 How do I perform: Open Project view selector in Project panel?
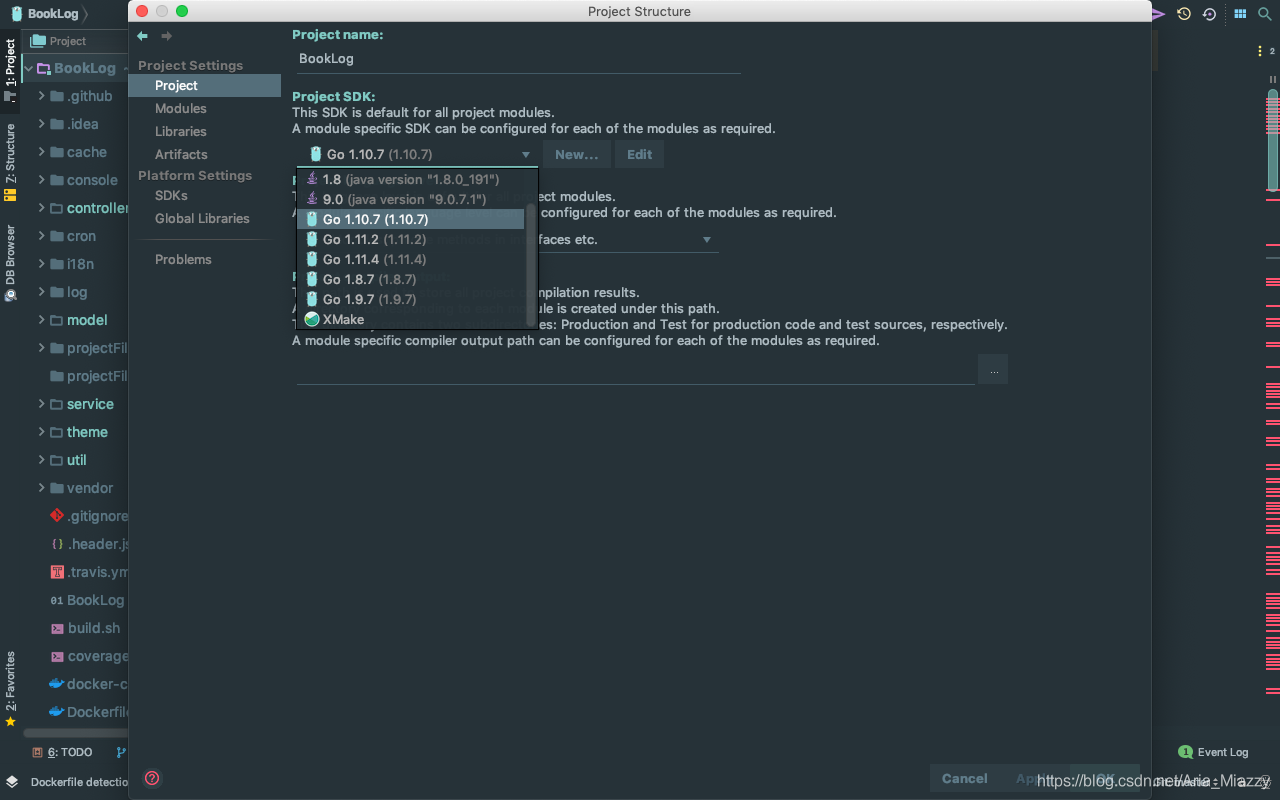60,41
